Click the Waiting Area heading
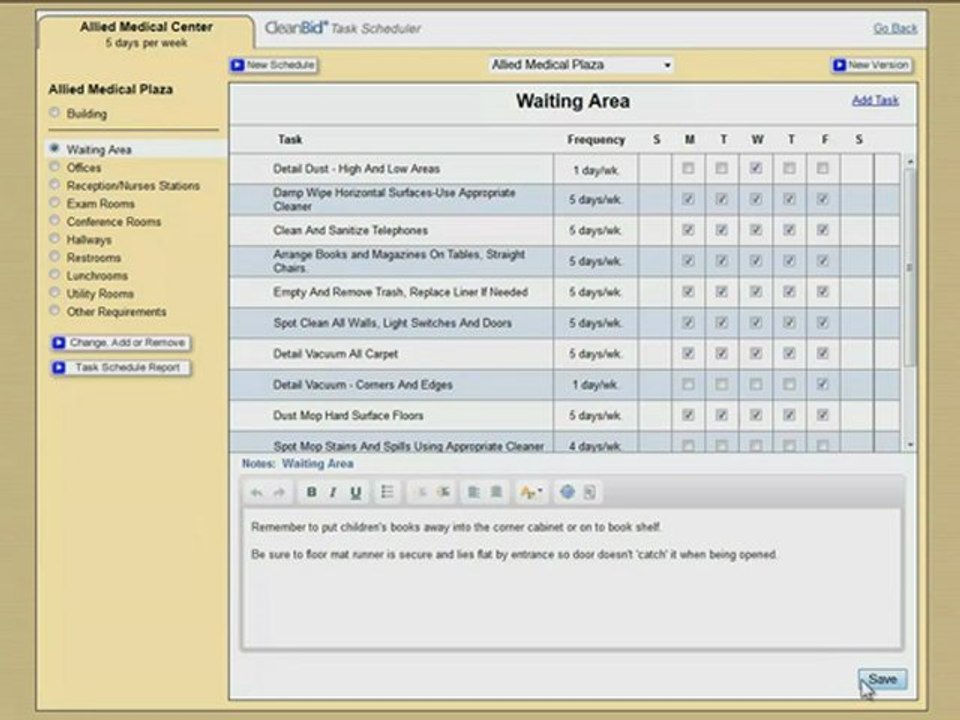 (x=572, y=101)
